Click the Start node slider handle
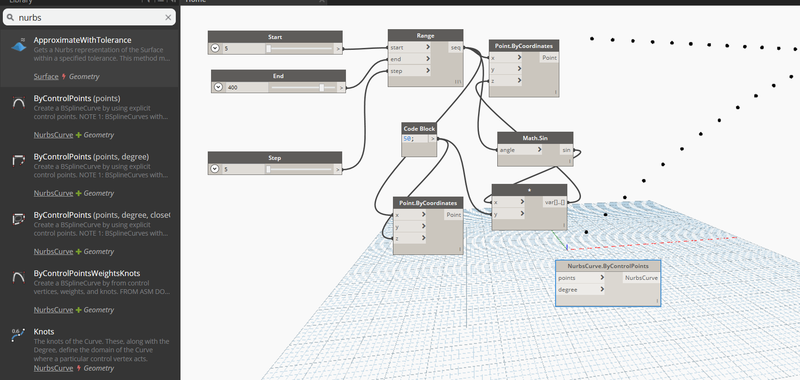Viewport: 800px width, 380px height. point(268,48)
